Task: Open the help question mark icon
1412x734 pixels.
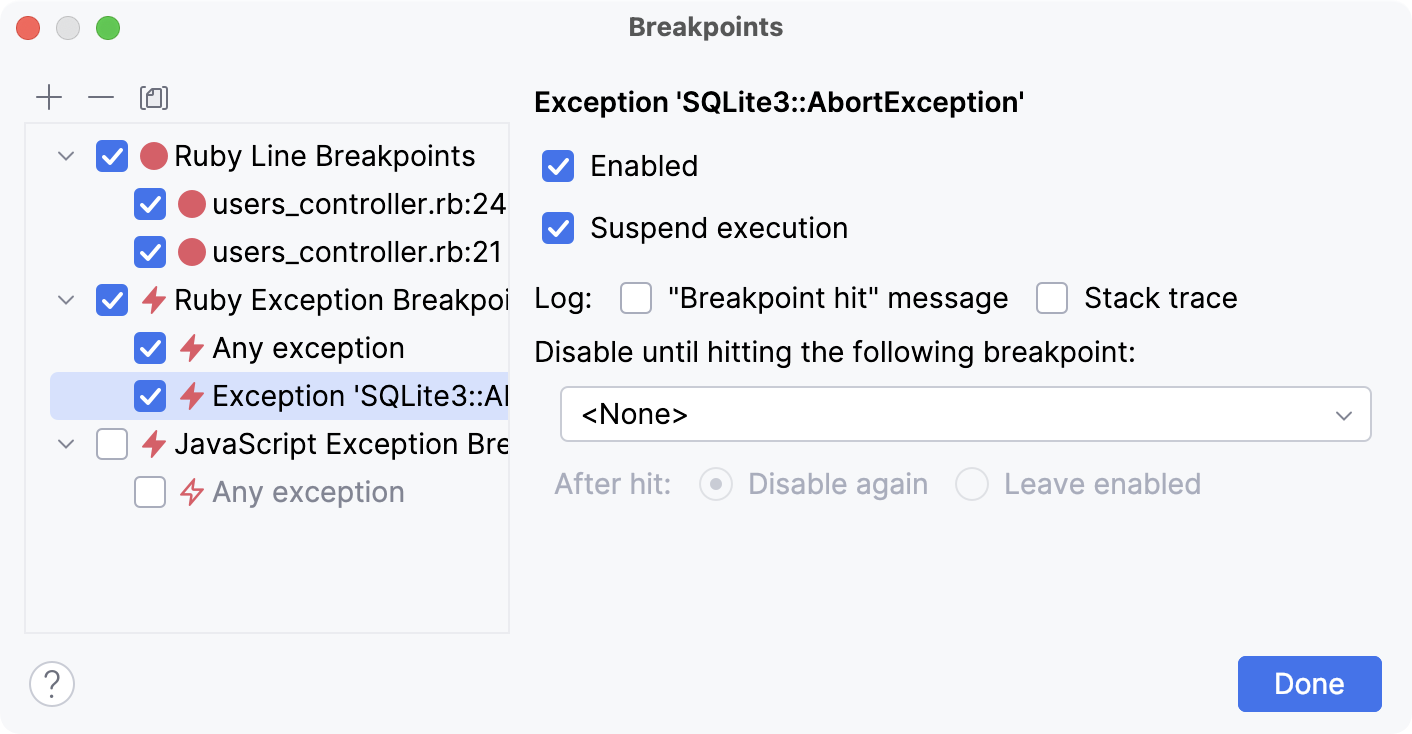Action: (51, 684)
